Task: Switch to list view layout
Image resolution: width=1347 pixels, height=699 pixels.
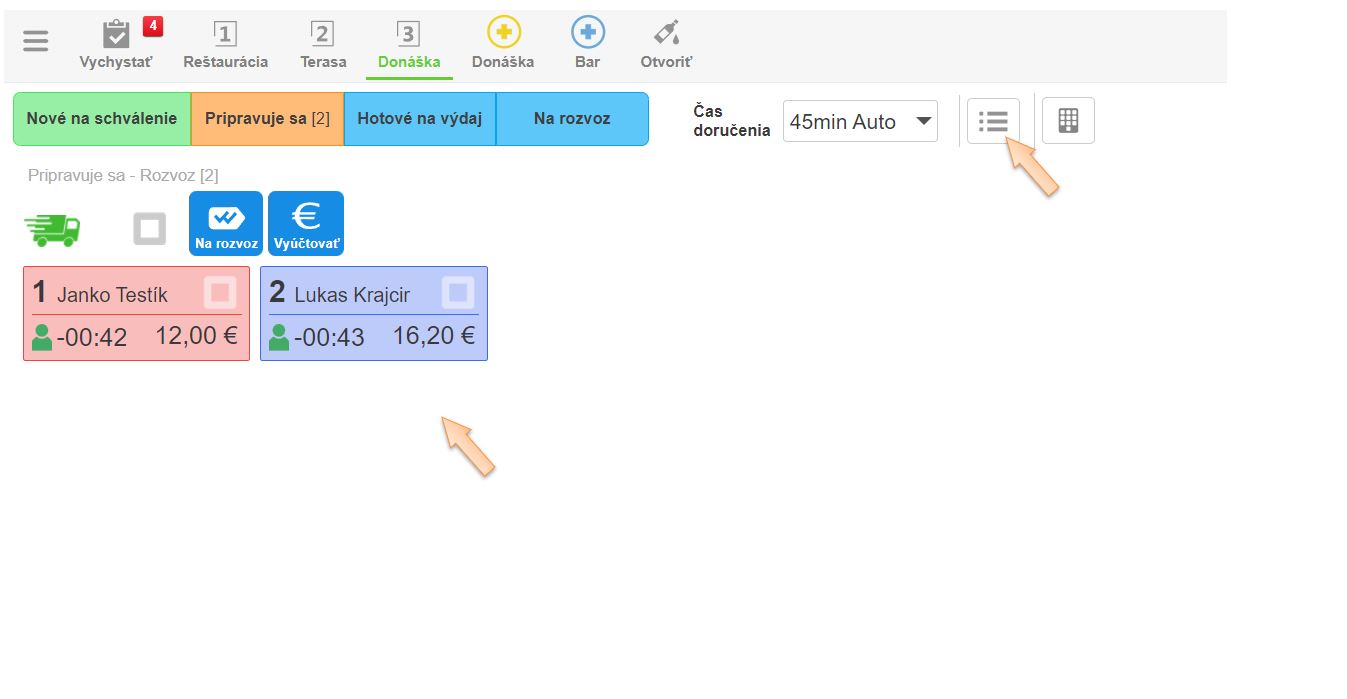Action: click(x=993, y=121)
